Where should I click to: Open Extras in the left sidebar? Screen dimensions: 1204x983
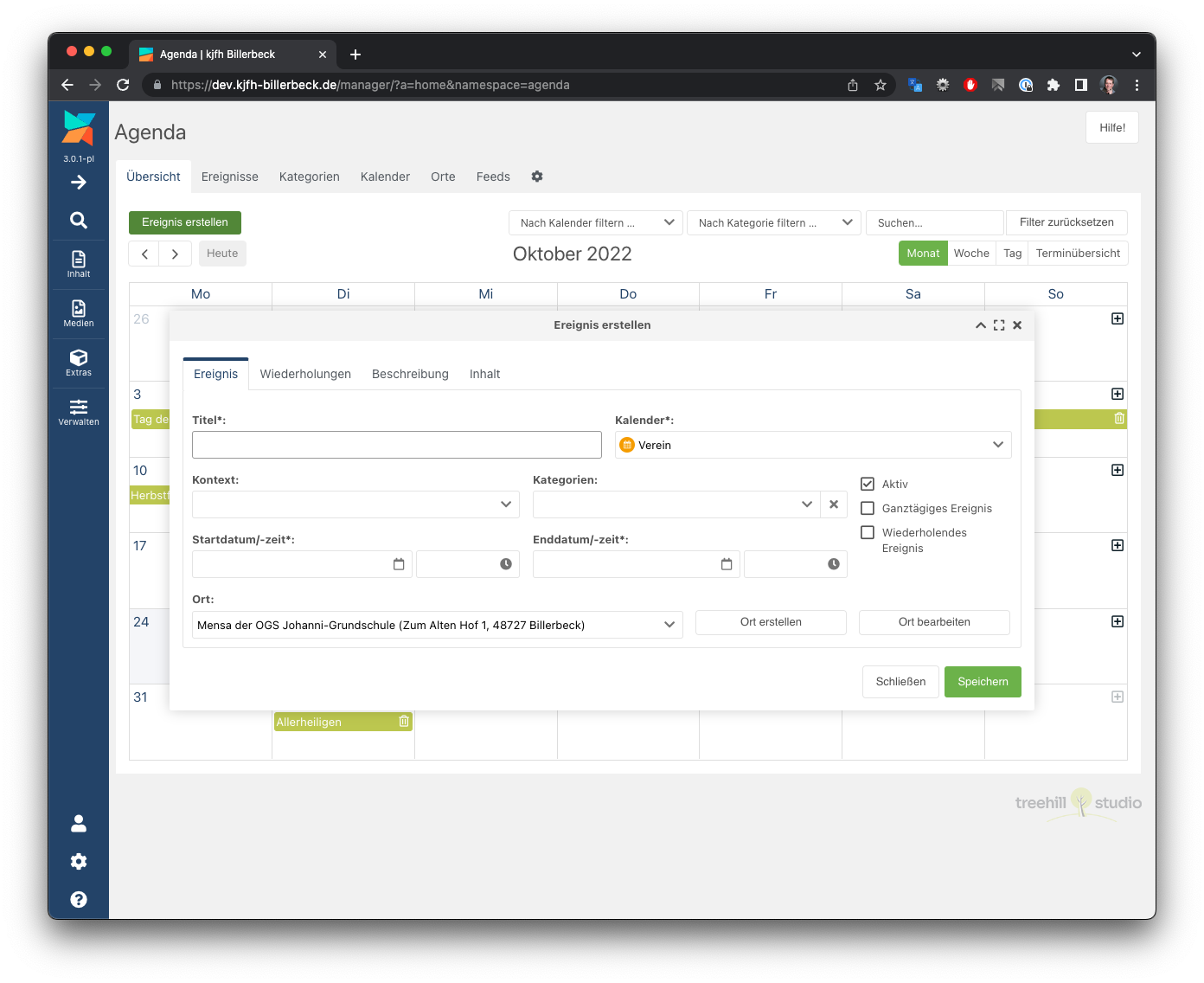click(79, 363)
